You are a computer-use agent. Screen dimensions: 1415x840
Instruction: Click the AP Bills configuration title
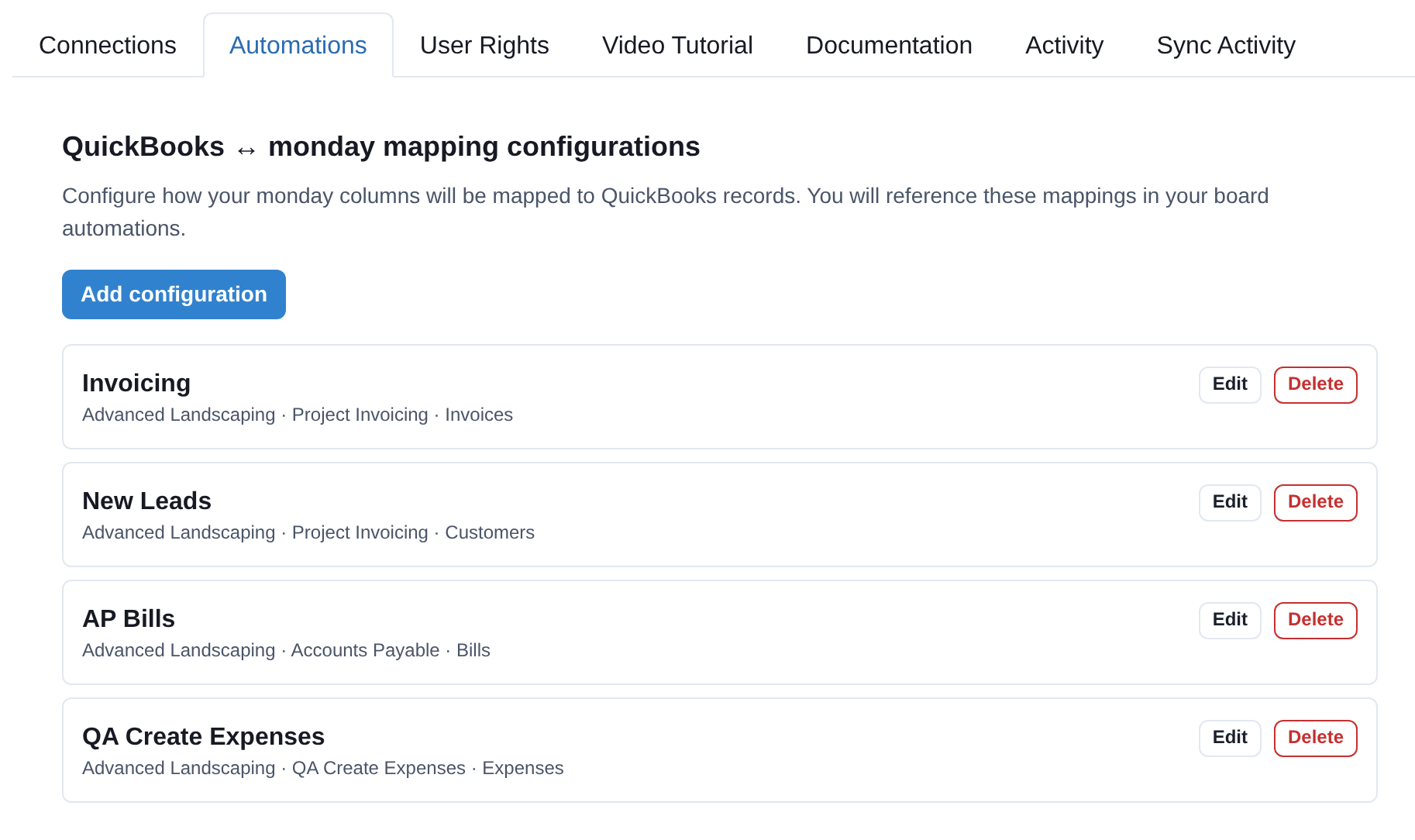pyautogui.click(x=129, y=619)
